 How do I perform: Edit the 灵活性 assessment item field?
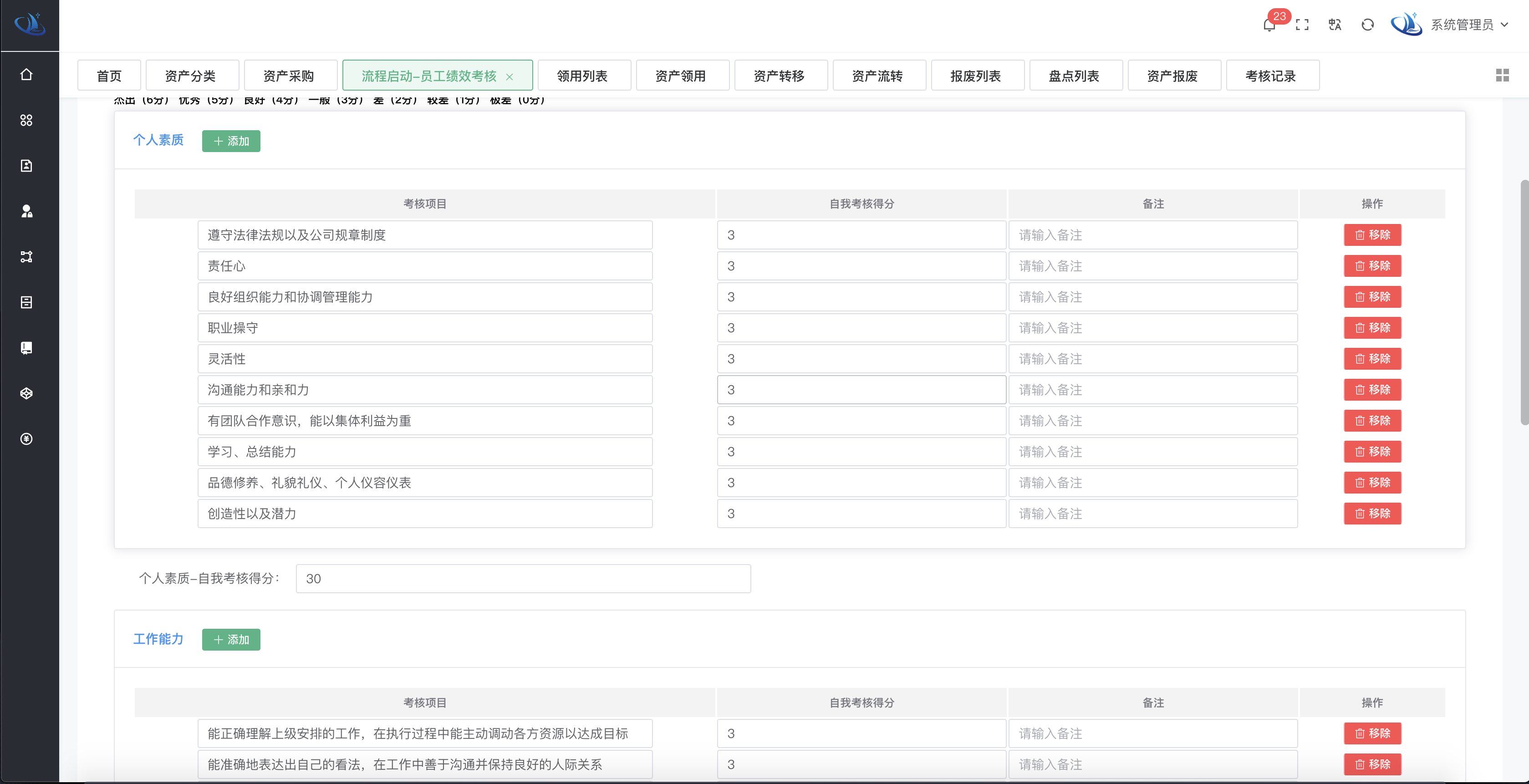pyautogui.click(x=425, y=358)
